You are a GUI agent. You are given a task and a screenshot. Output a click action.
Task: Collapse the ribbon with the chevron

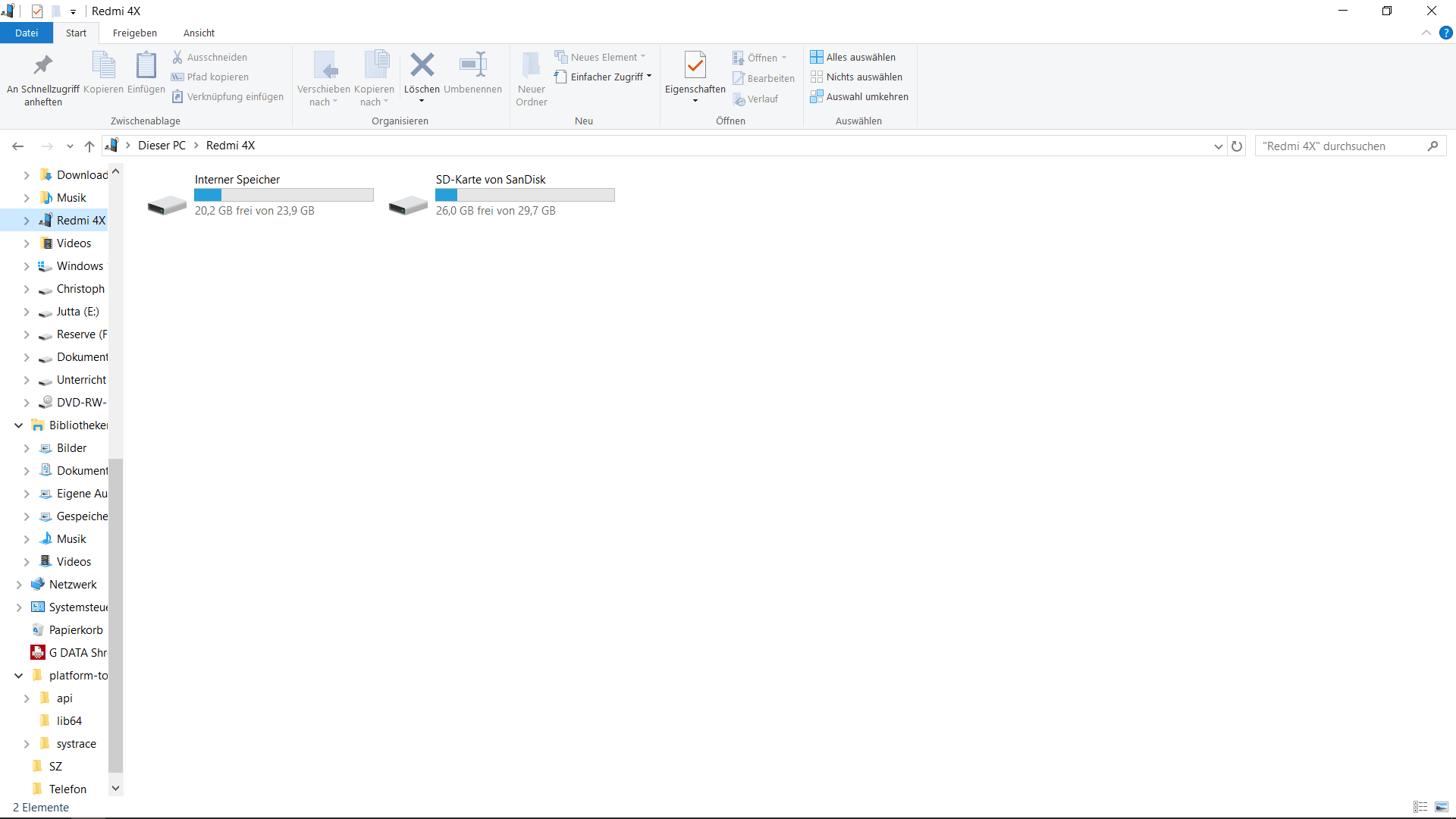(x=1426, y=33)
